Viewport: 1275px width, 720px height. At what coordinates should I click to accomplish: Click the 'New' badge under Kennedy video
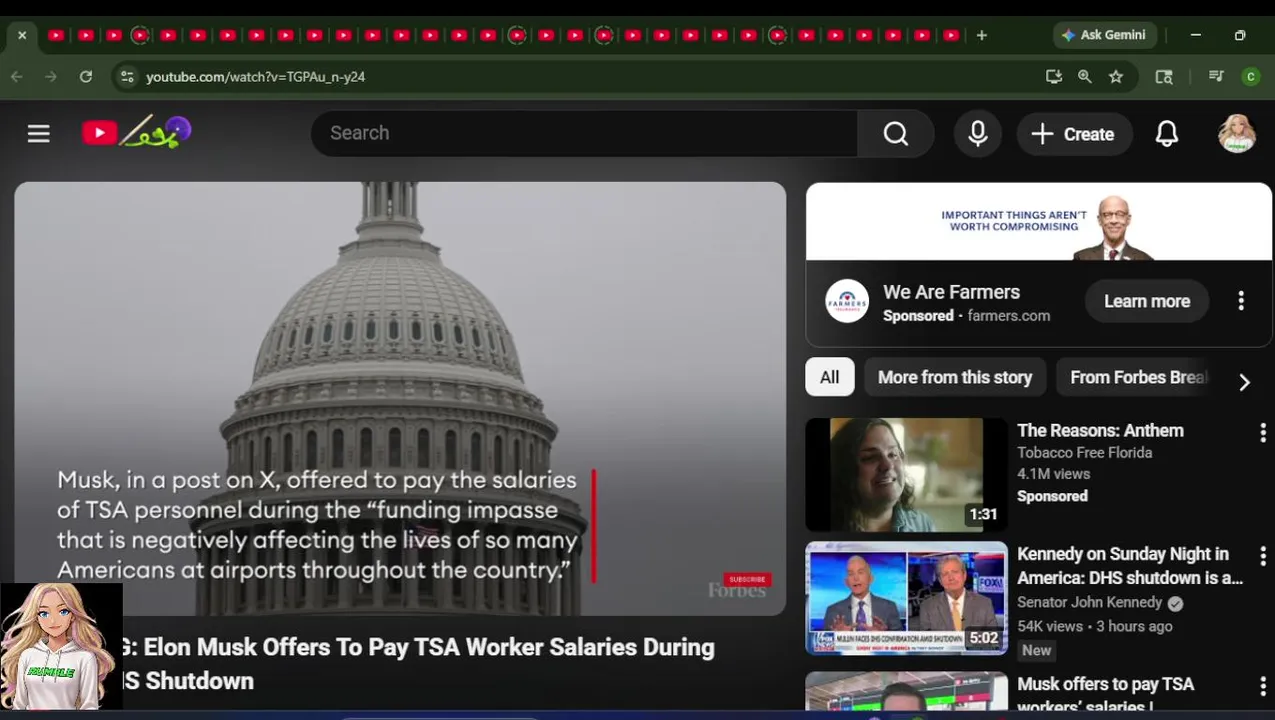[x=1036, y=650]
